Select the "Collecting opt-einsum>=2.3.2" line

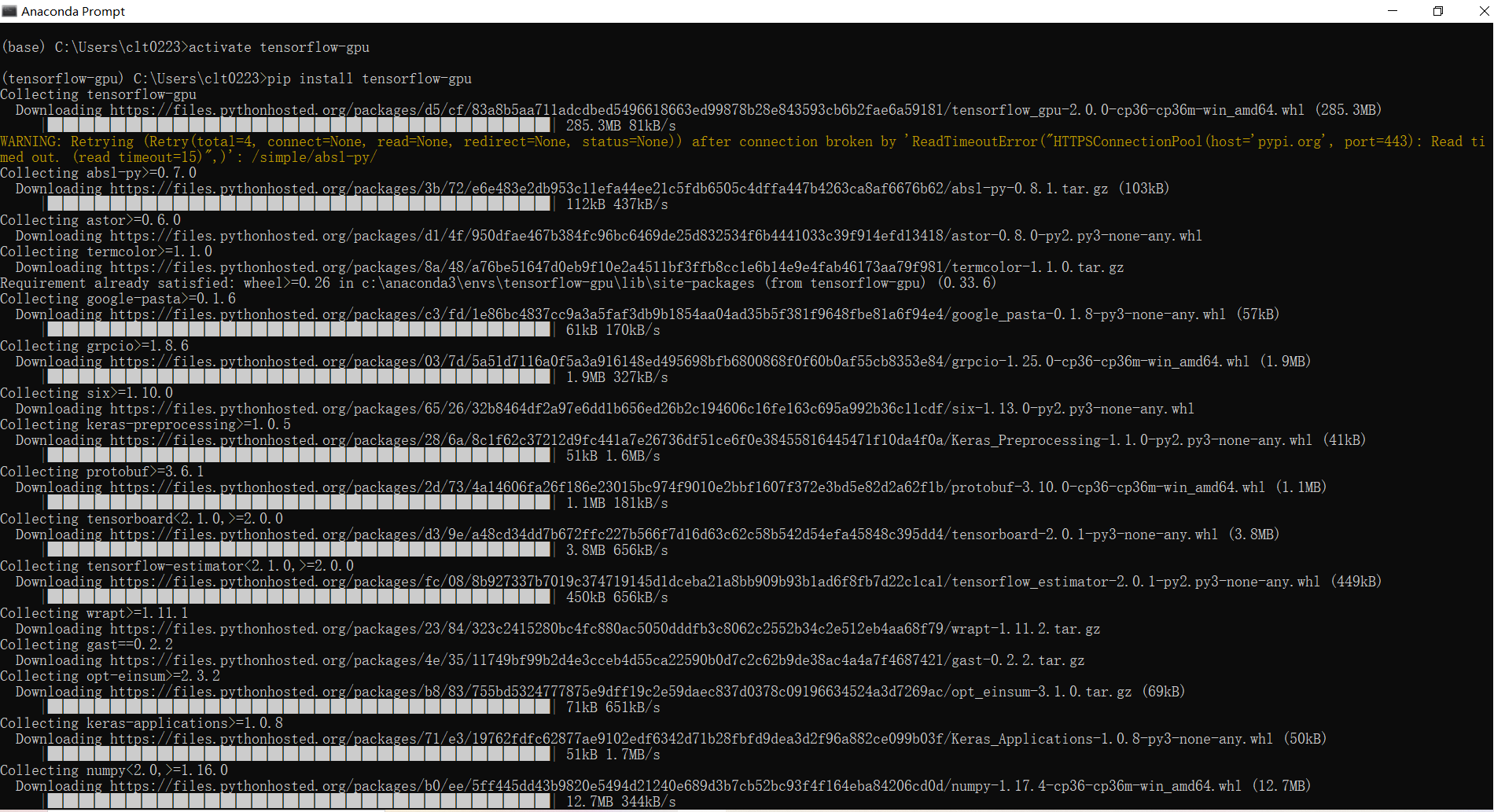click(110, 676)
